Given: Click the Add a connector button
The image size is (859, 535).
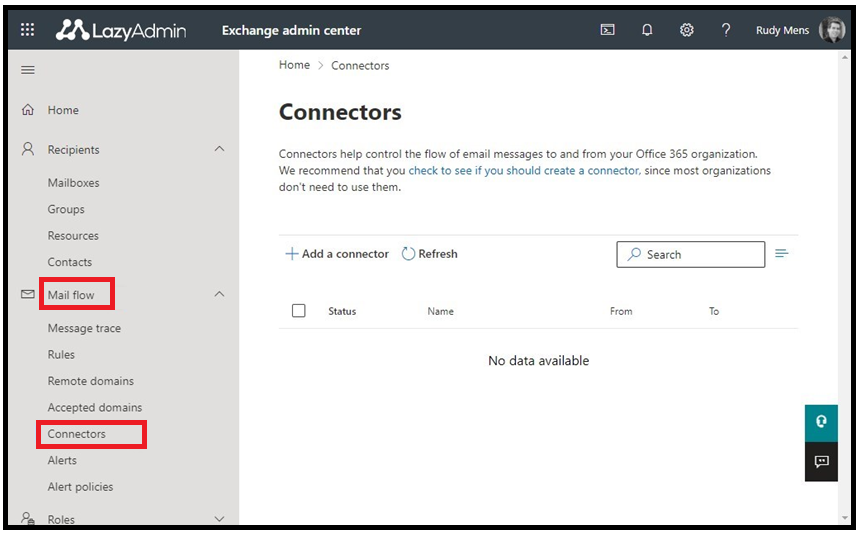Looking at the screenshot, I should (x=337, y=254).
